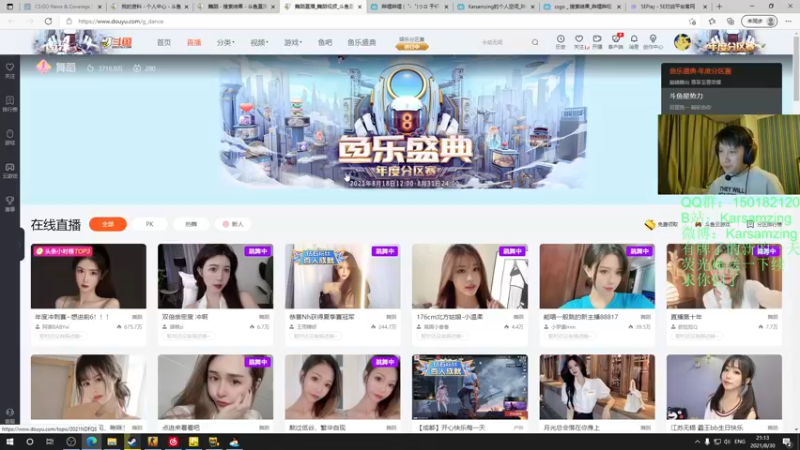Click the page vertical scrollbar
This screenshot has width=800, height=450.
click(x=796, y=69)
